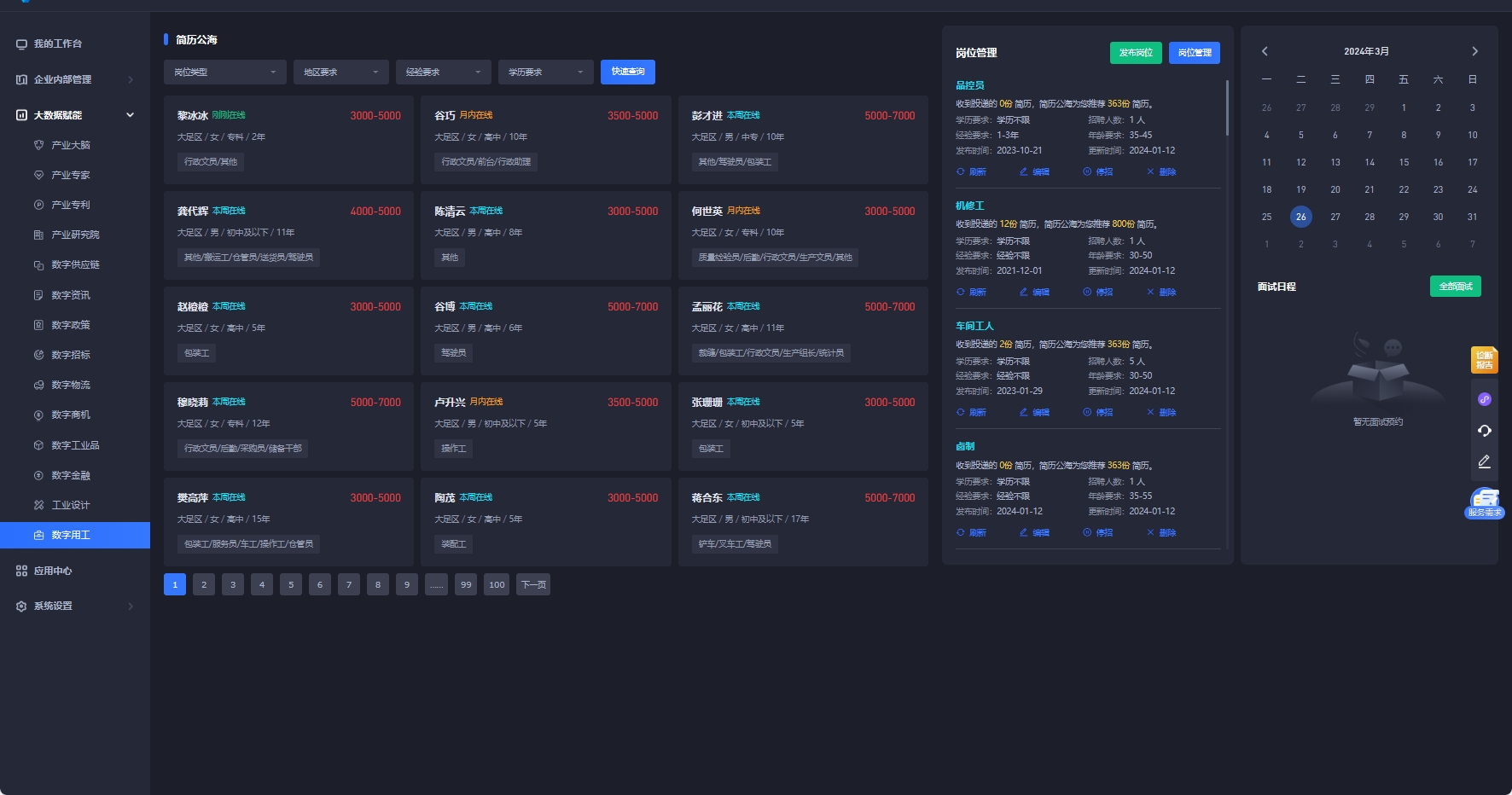This screenshot has width=1512, height=795.
Task: Go to previous month in calendar
Action: 1265,51
